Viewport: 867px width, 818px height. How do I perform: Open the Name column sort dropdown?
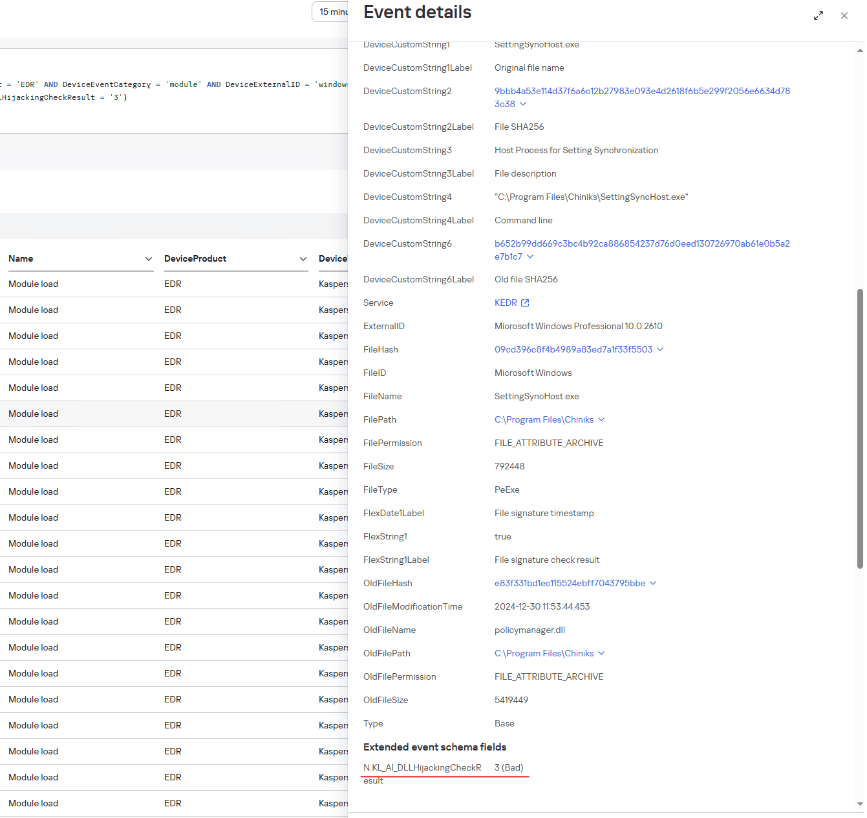146,258
